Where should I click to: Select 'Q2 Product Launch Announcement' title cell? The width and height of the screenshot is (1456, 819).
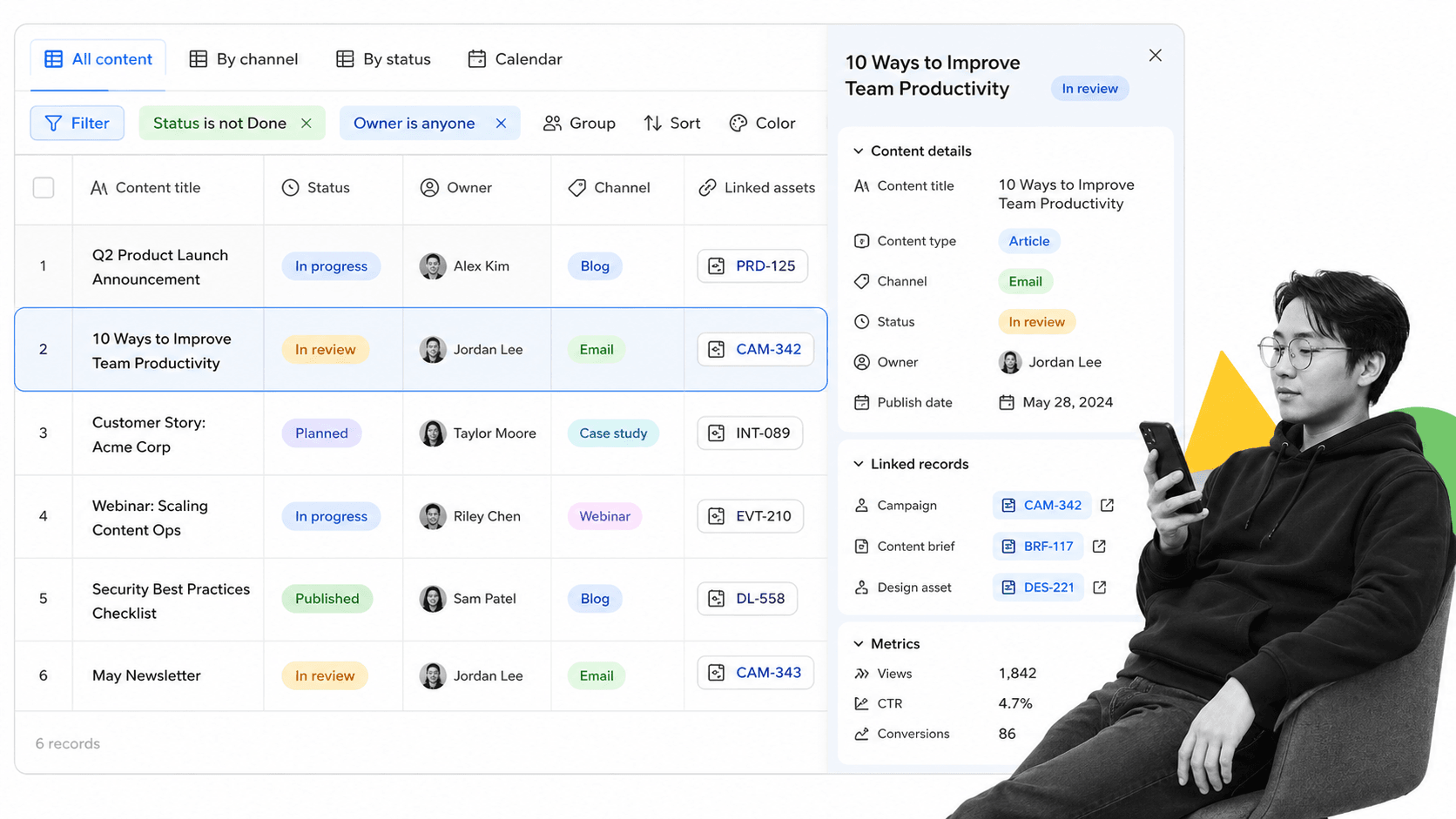coord(168,266)
